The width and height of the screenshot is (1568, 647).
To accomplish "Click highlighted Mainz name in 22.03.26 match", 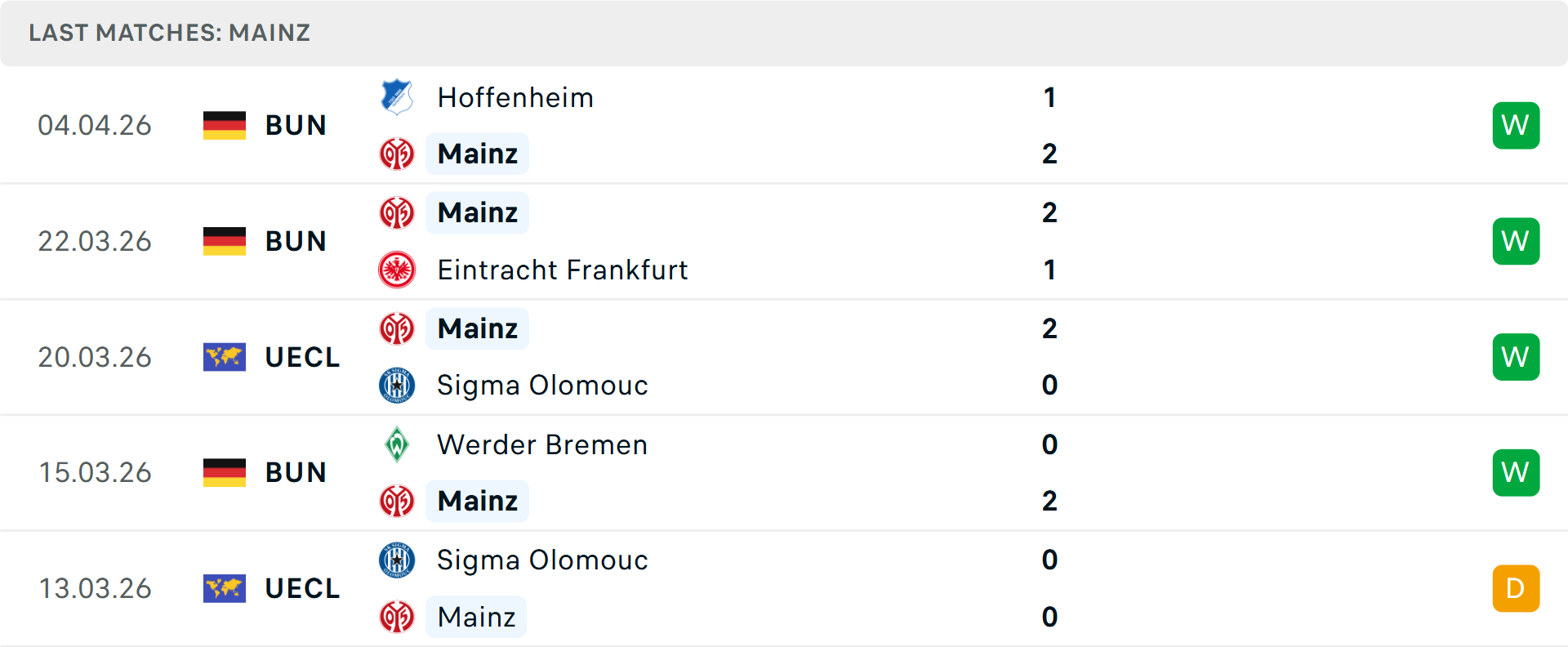I will [x=478, y=212].
